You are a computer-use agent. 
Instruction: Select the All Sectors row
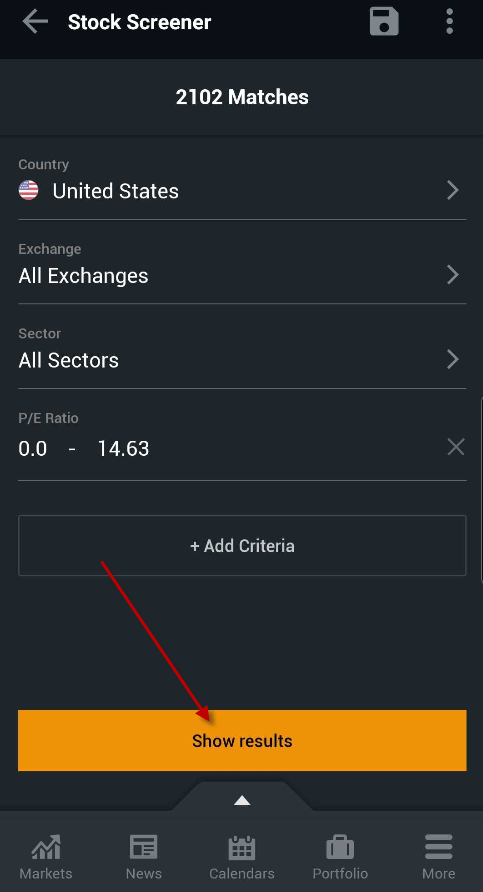tap(242, 352)
